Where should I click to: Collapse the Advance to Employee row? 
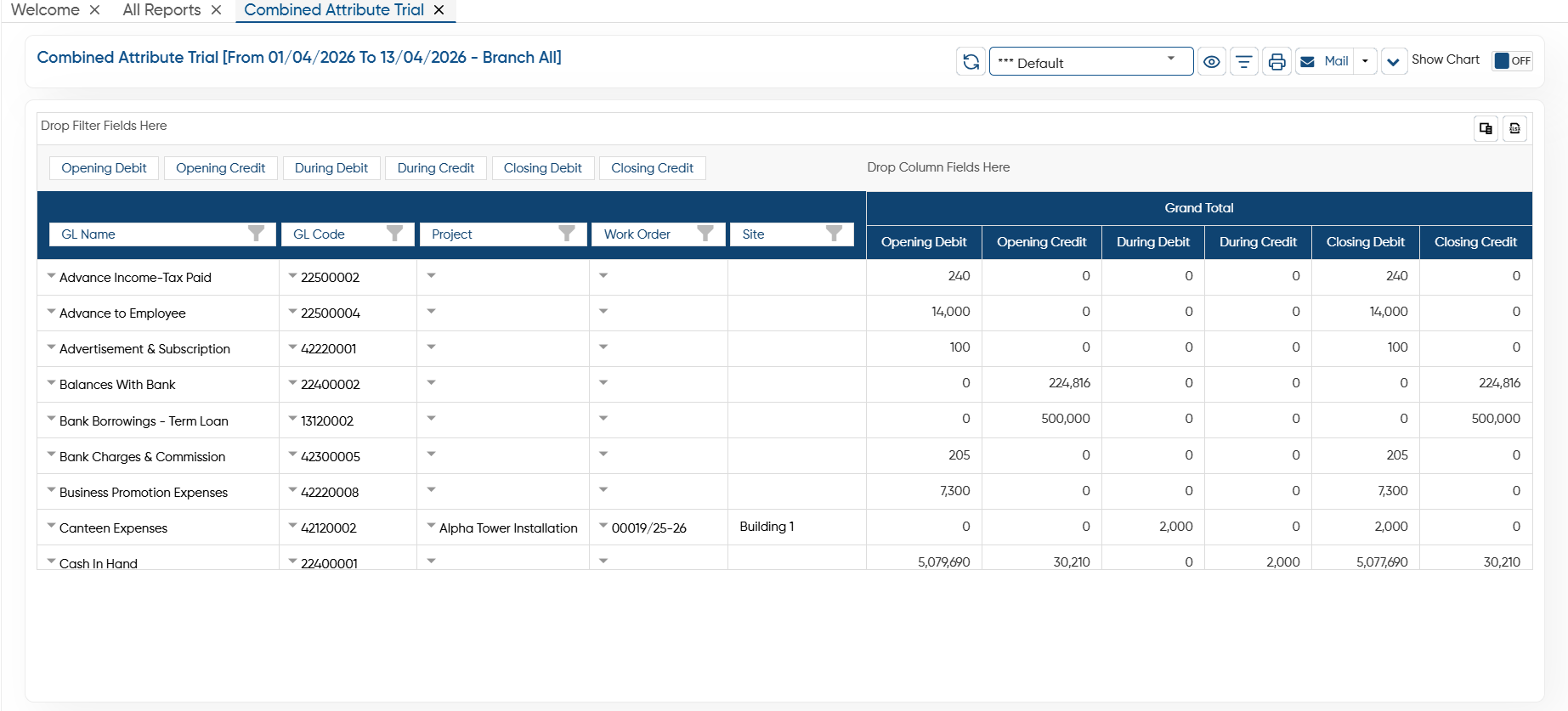[x=51, y=312]
